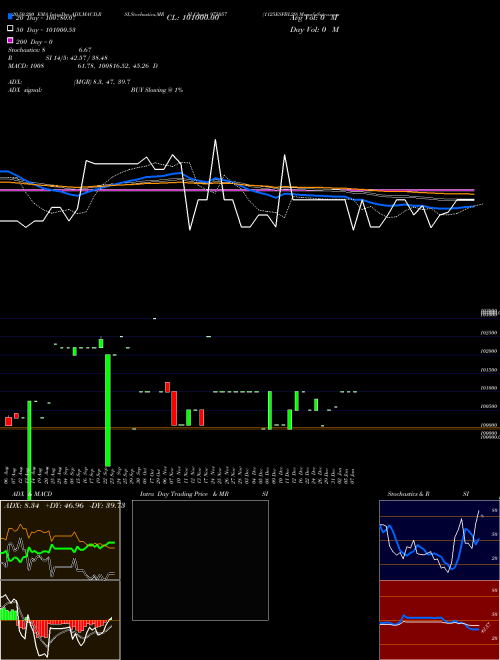Click the 'Day Vol: 0 M' label

[x=314, y=29]
